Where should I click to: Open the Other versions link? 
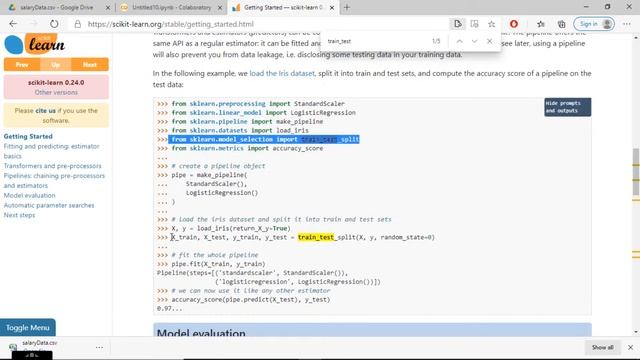(x=56, y=93)
